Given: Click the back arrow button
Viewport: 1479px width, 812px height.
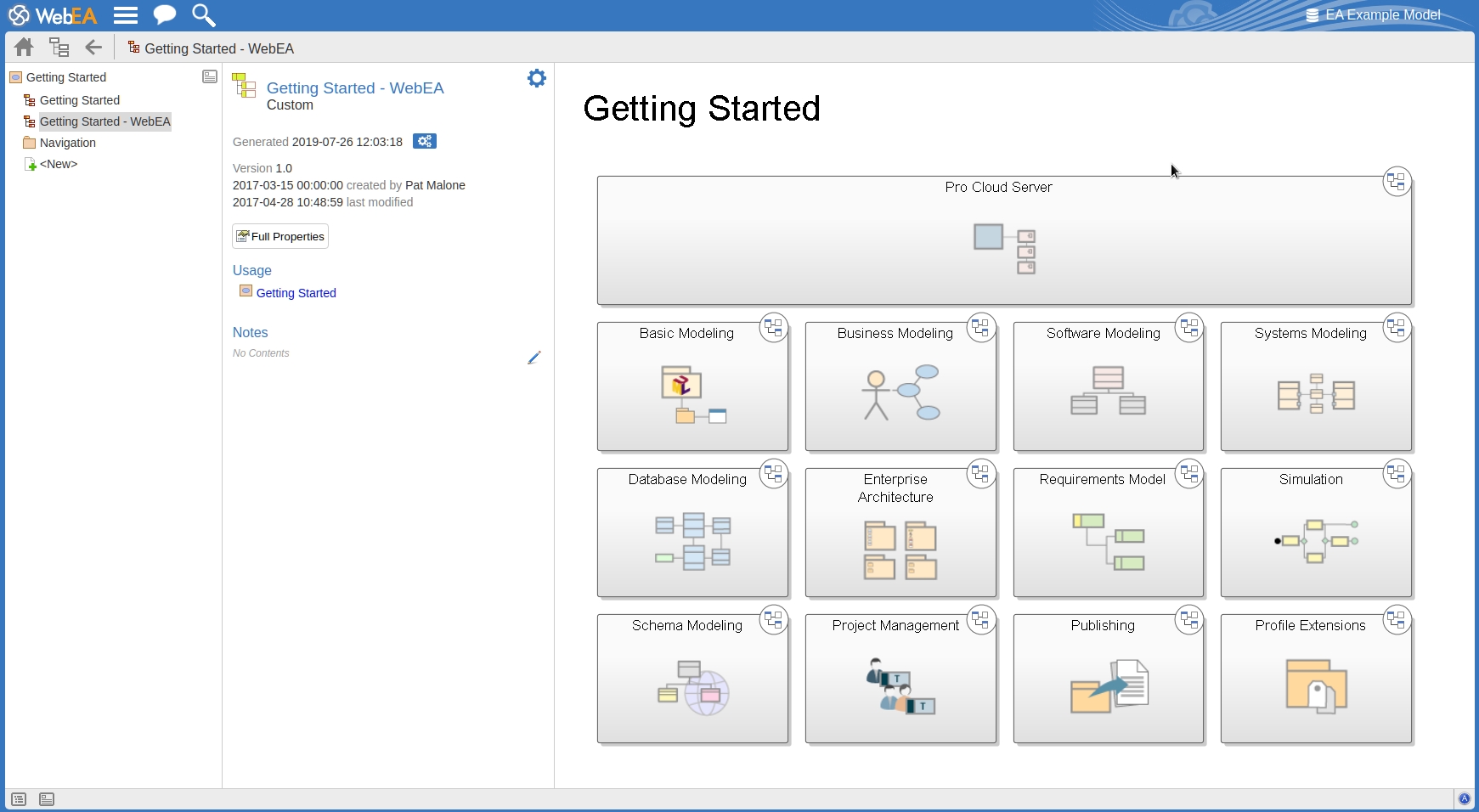Looking at the screenshot, I should 93,48.
